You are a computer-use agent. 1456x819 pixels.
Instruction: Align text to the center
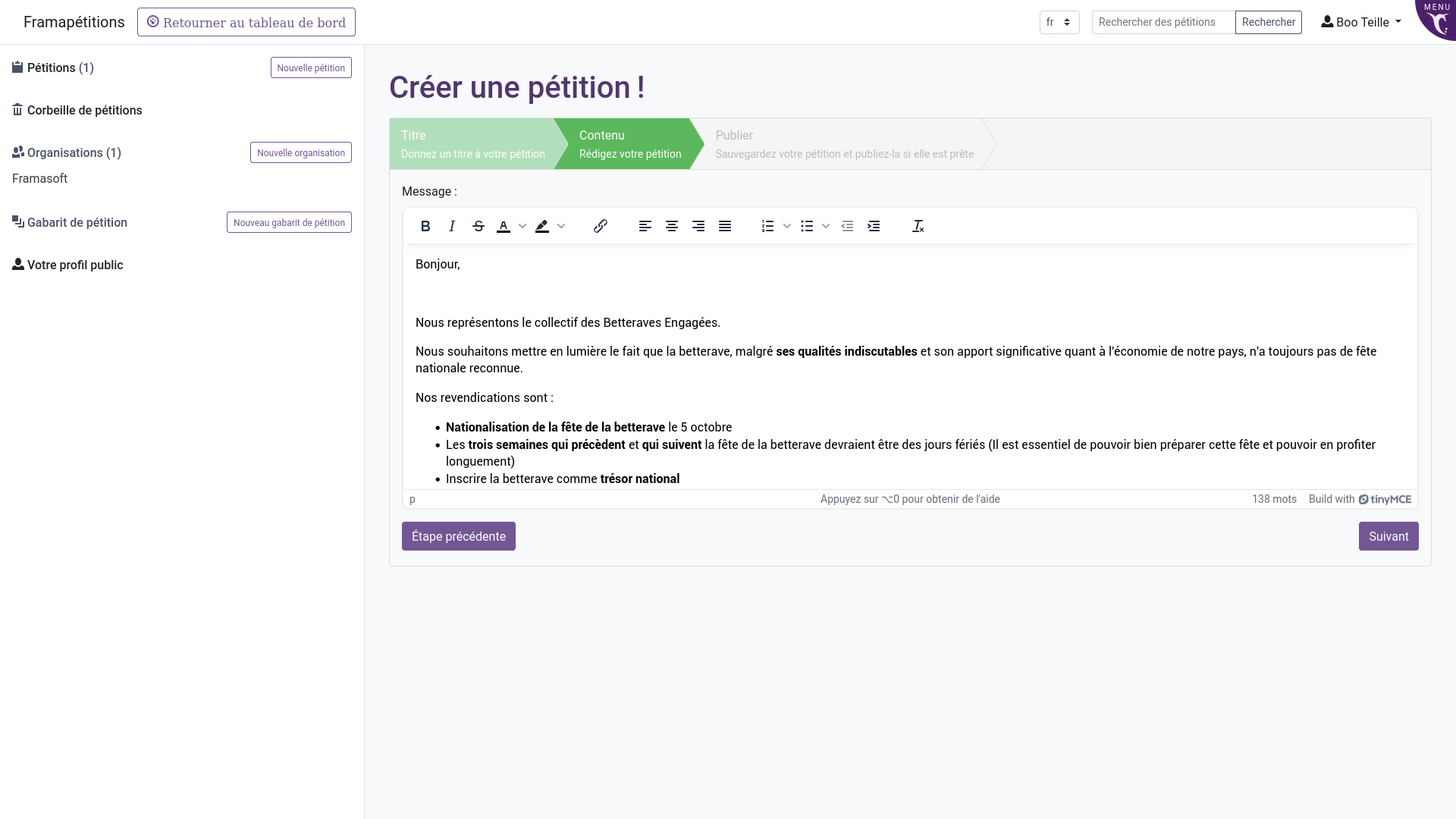(x=672, y=226)
